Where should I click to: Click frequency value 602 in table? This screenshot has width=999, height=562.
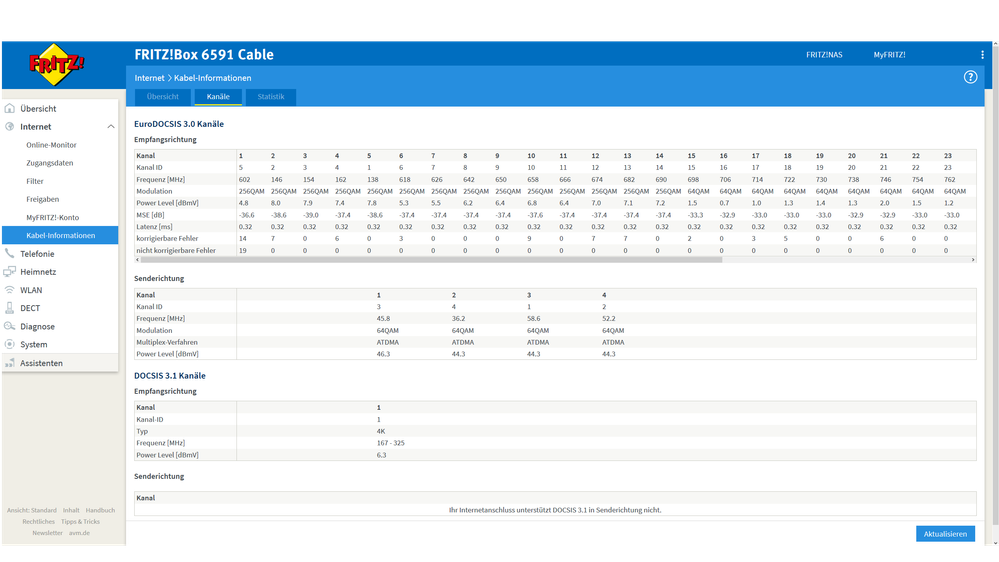(x=244, y=180)
